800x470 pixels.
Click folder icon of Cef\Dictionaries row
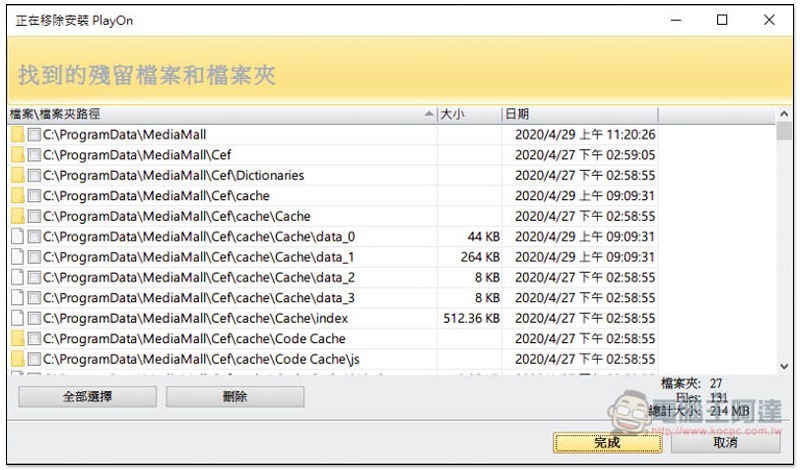coord(17,176)
